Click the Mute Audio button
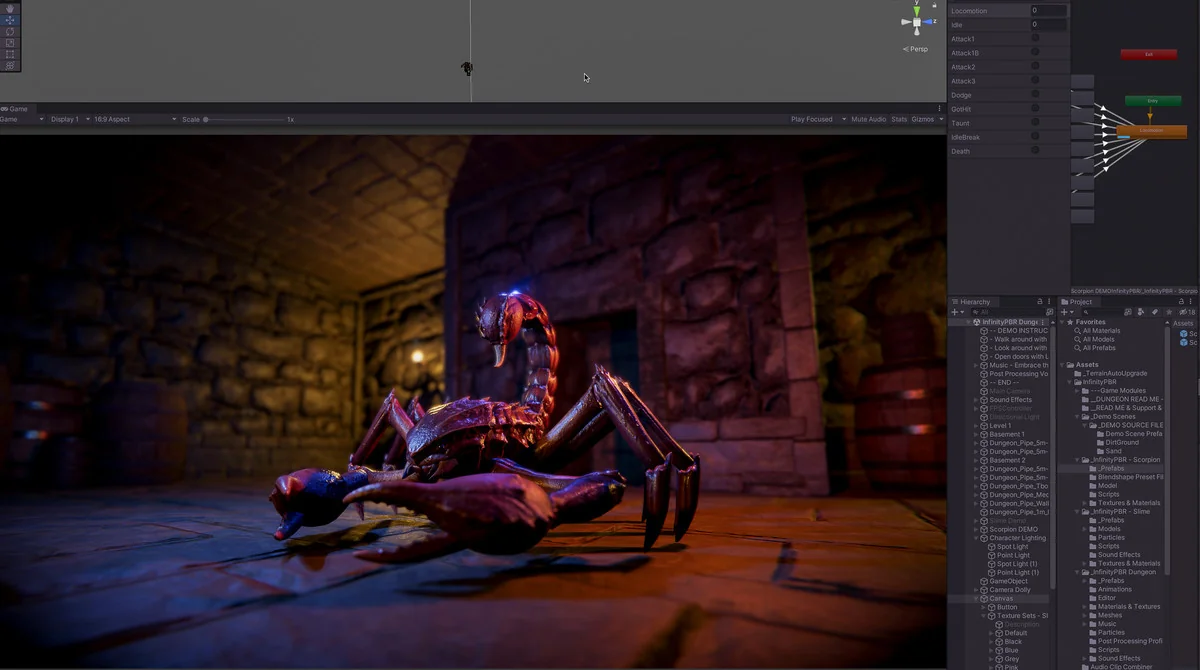The width and height of the screenshot is (1200, 670). [x=867, y=119]
